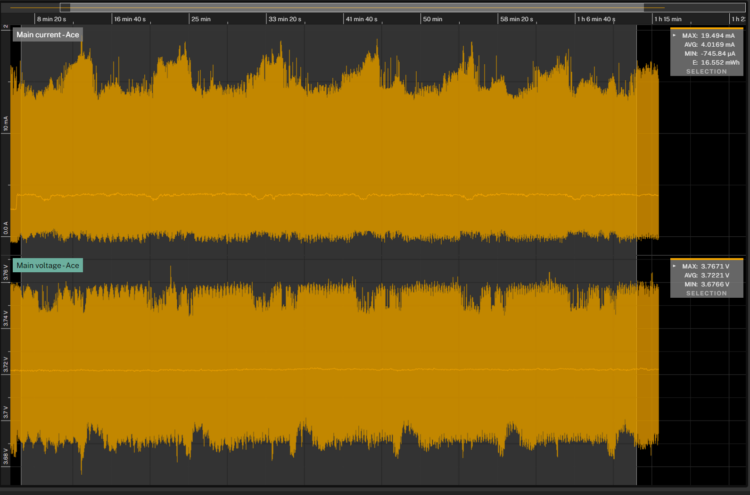Screen dimensions: 750x495
Task: Click the 1 h 15 min timeline mark
Action: [666, 19]
